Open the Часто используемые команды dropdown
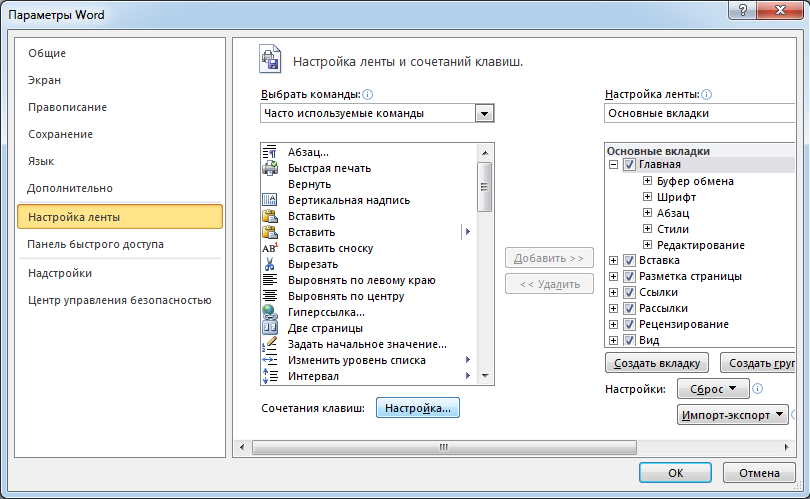This screenshot has height=499, width=810. pos(484,113)
